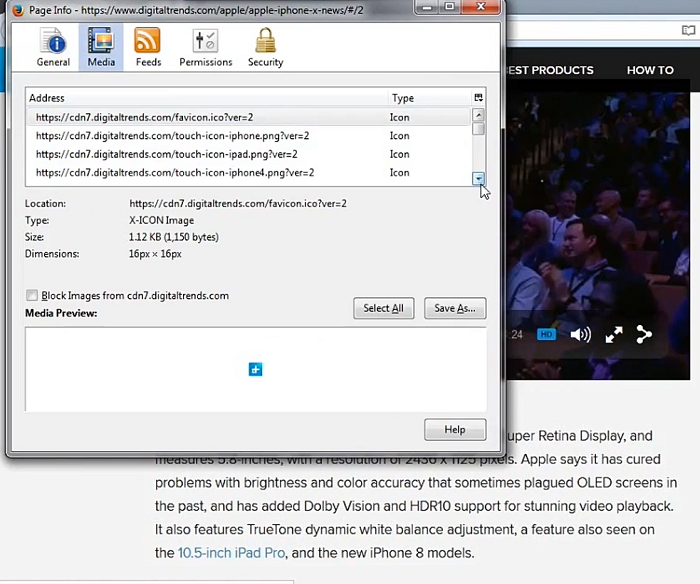Click the Help button
The height and width of the screenshot is (584, 700).
[455, 430]
